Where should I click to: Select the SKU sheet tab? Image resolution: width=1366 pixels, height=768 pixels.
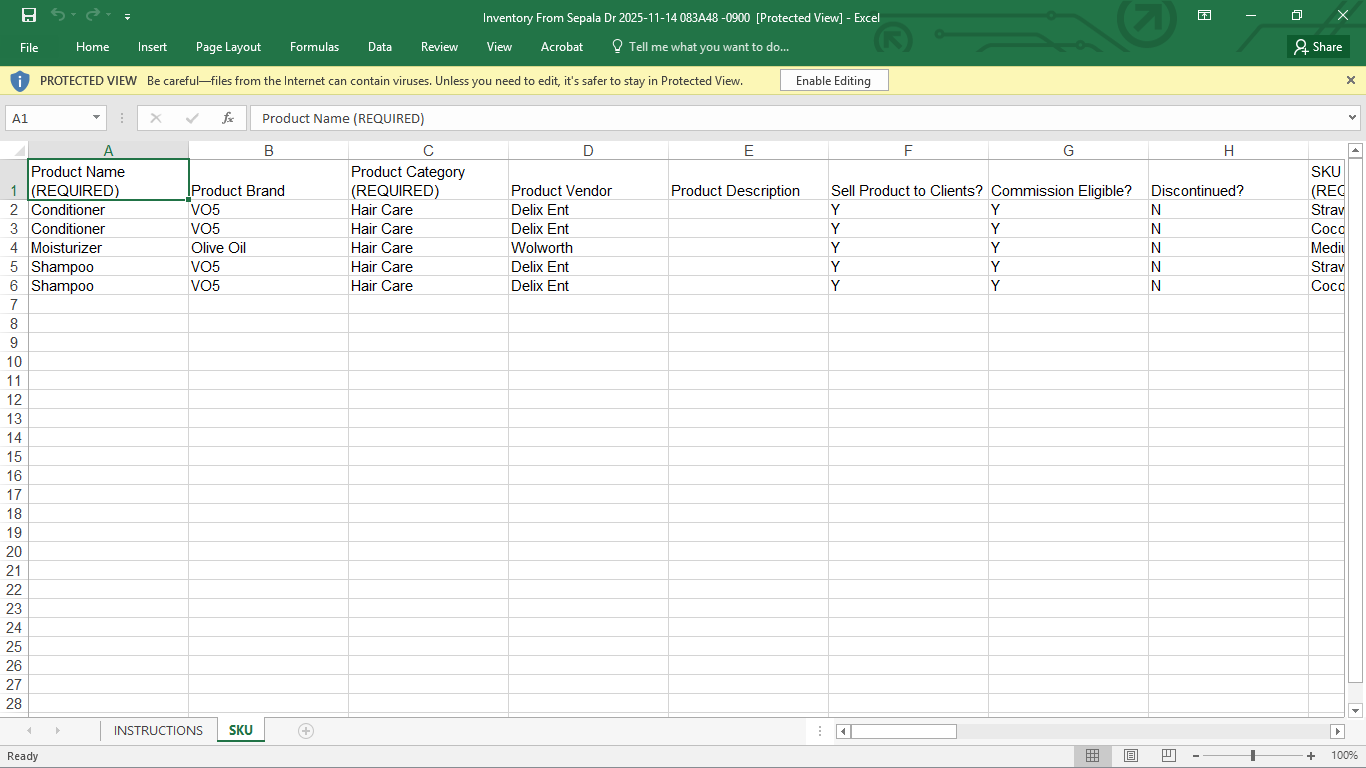tap(241, 731)
